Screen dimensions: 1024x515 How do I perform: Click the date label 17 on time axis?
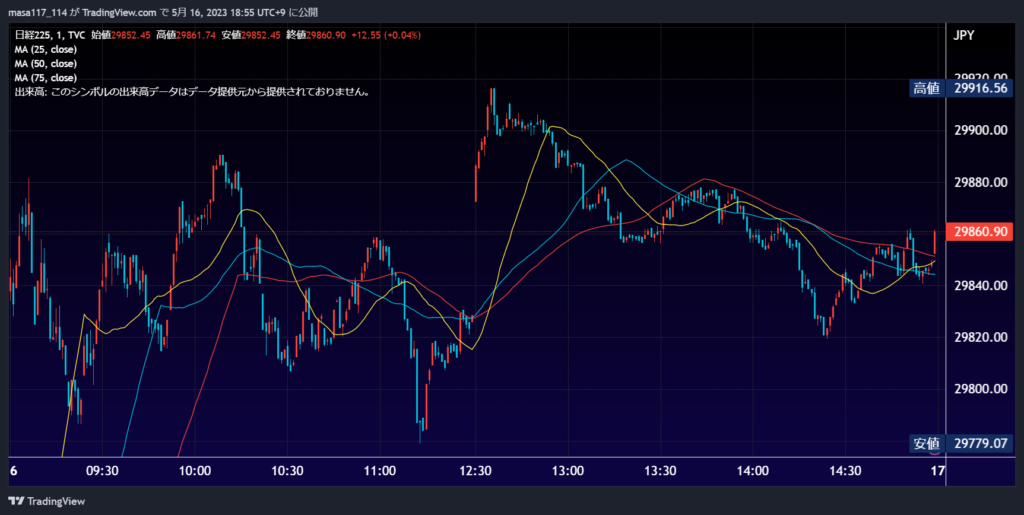pos(937,471)
